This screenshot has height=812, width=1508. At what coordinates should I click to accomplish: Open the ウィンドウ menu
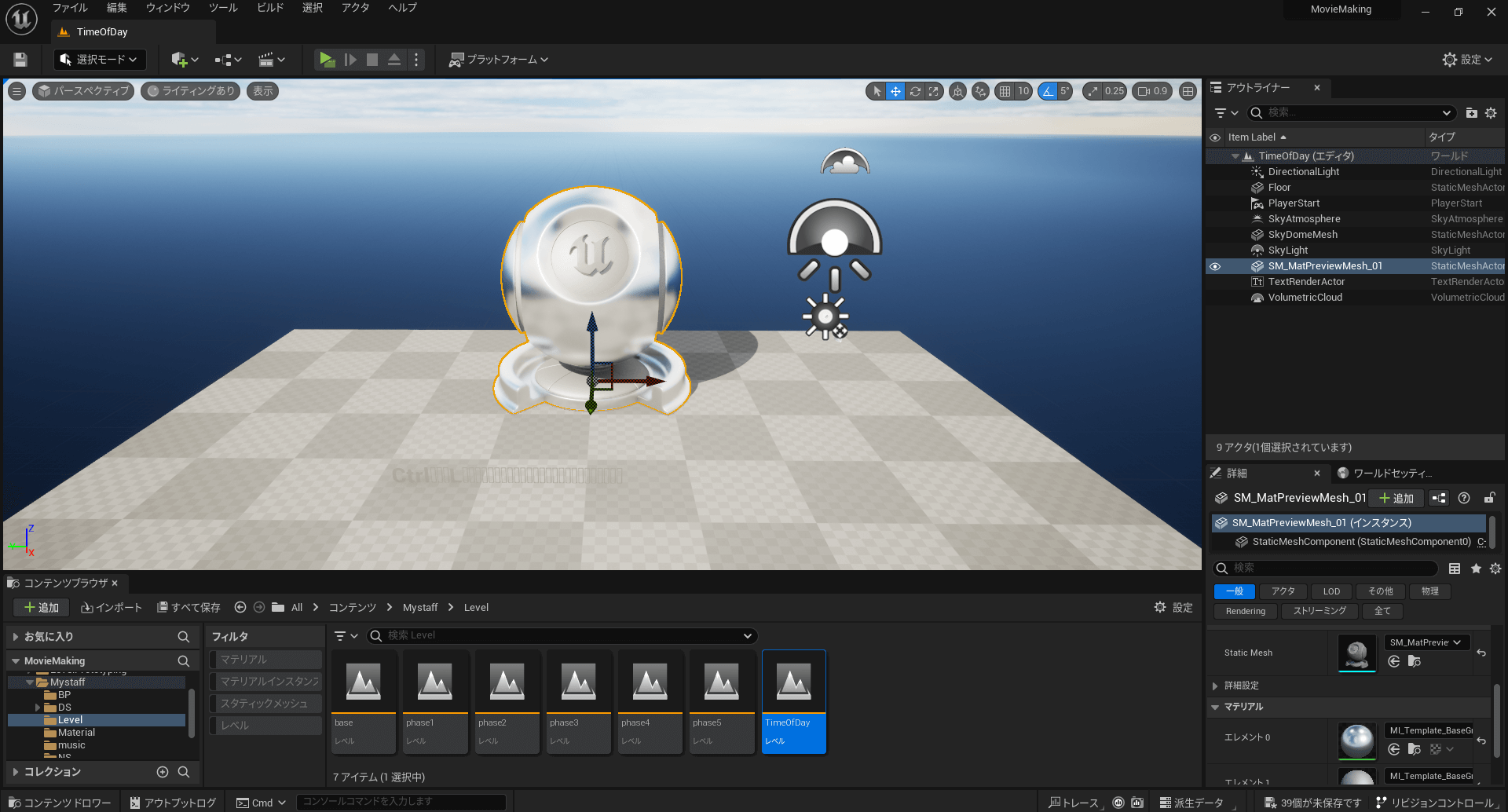click(168, 8)
